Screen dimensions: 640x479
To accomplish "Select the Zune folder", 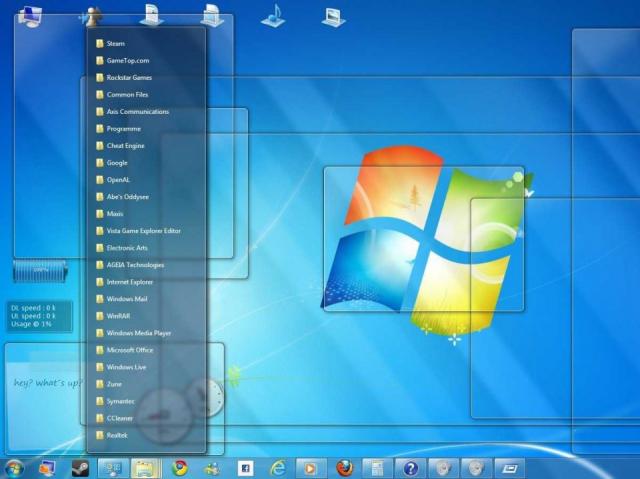I will point(109,384).
